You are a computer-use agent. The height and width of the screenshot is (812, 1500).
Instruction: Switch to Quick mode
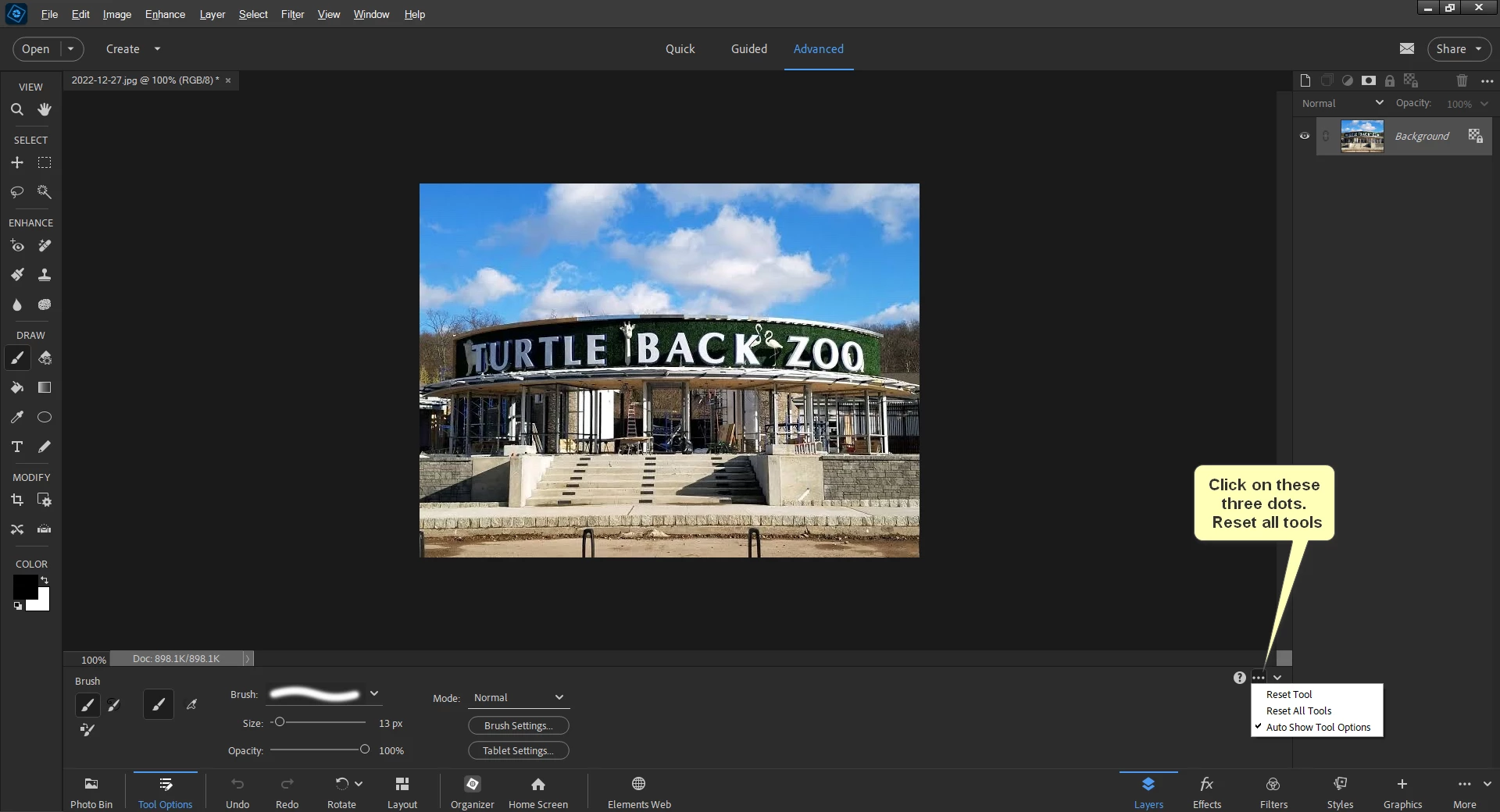[x=680, y=48]
